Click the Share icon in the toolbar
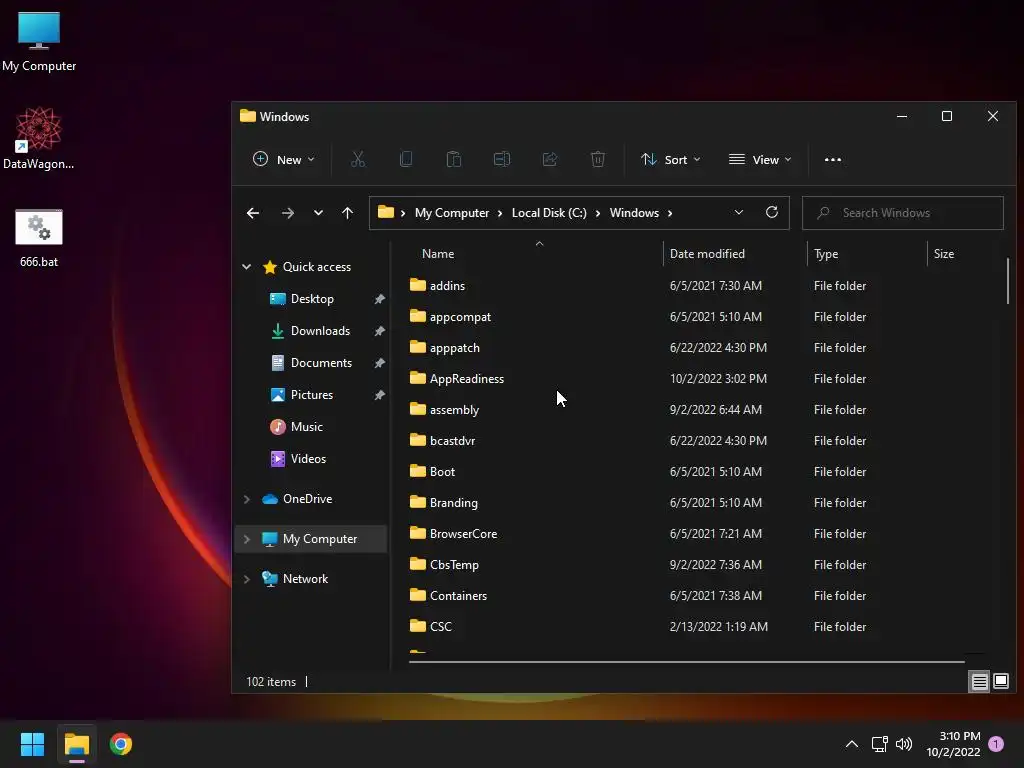The width and height of the screenshot is (1024, 768). [550, 159]
